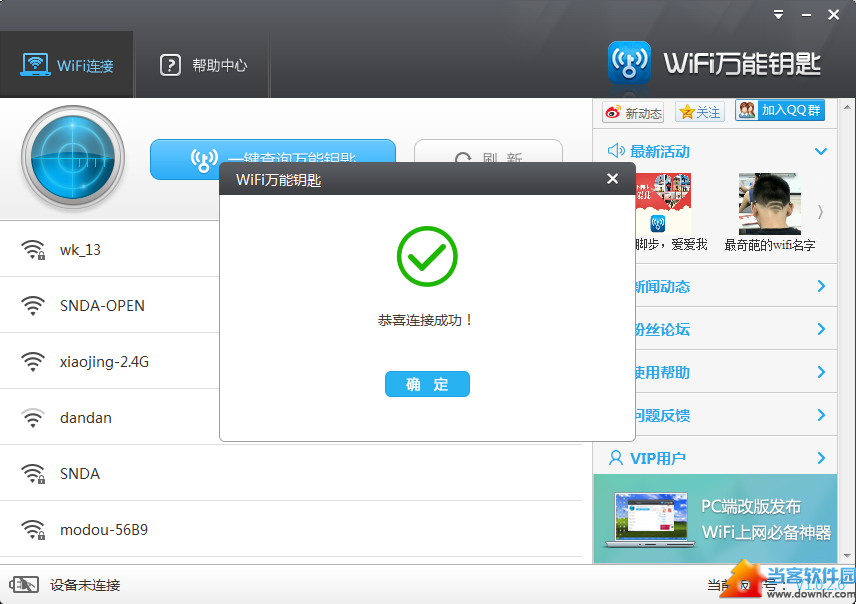The width and height of the screenshot is (856, 604).
Task: Click the WiFi signal icon beside xiaojing-2.4G
Action: click(x=33, y=362)
